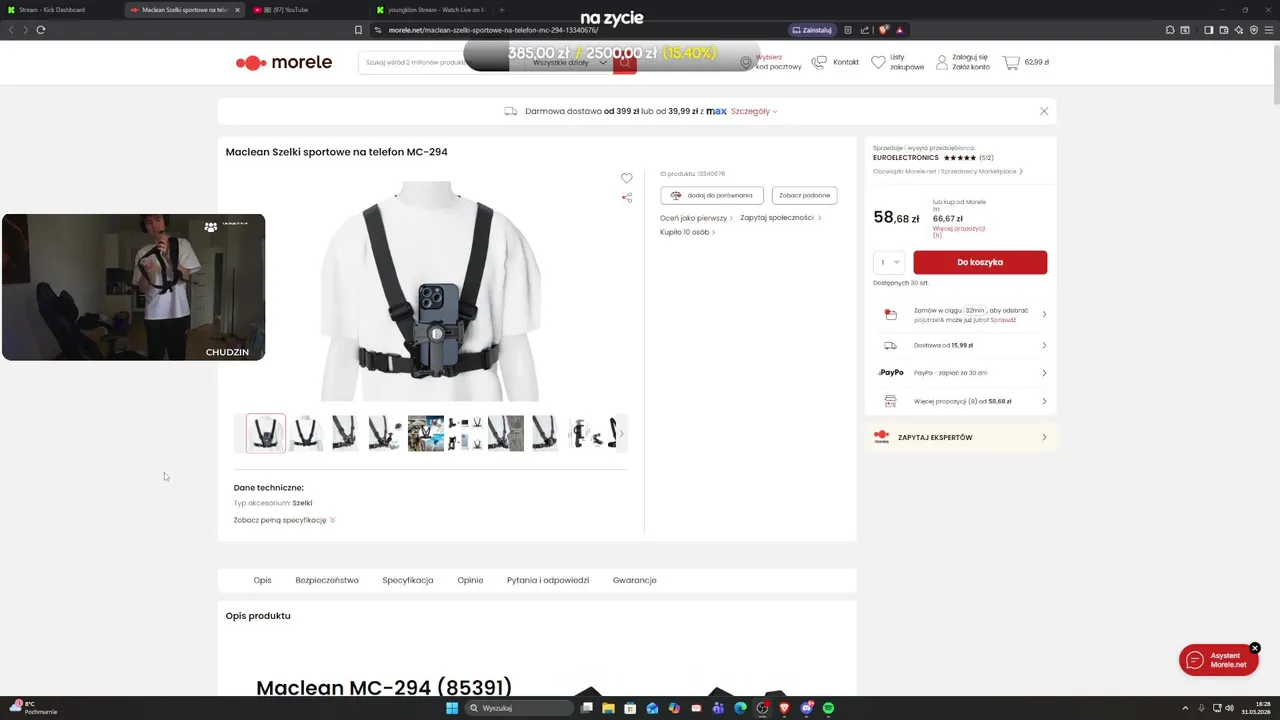Open Brave Wallet icon

pyautogui.click(x=1224, y=30)
